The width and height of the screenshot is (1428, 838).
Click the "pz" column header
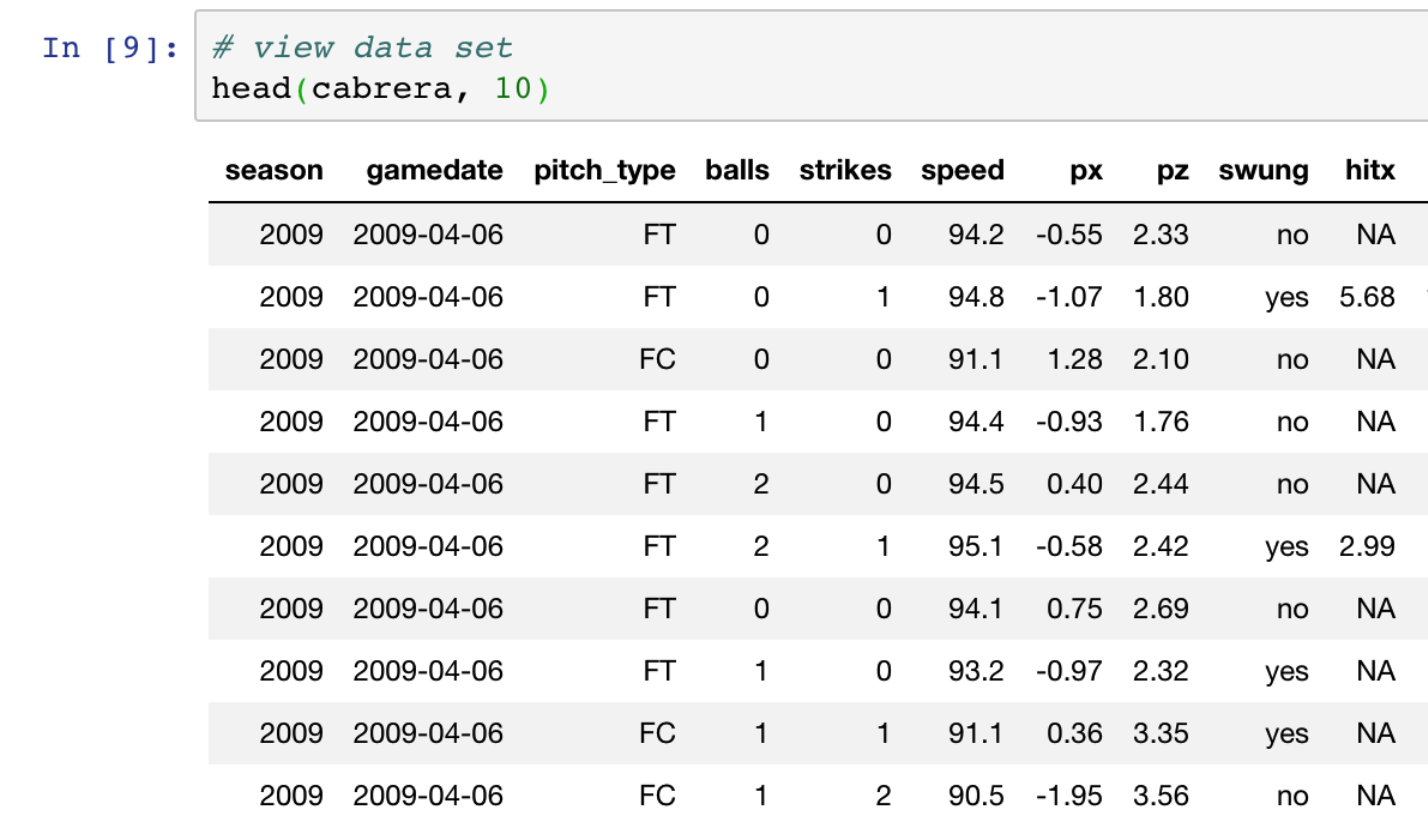(1173, 171)
